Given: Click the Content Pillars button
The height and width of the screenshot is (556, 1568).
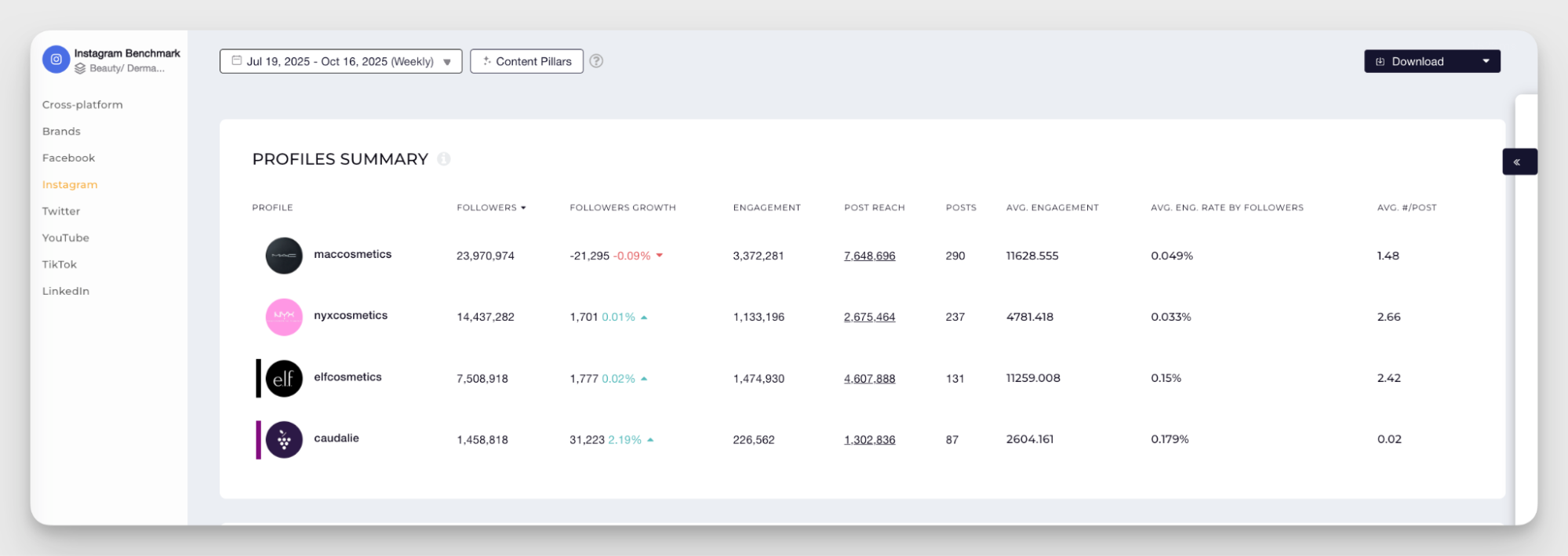Looking at the screenshot, I should point(526,61).
